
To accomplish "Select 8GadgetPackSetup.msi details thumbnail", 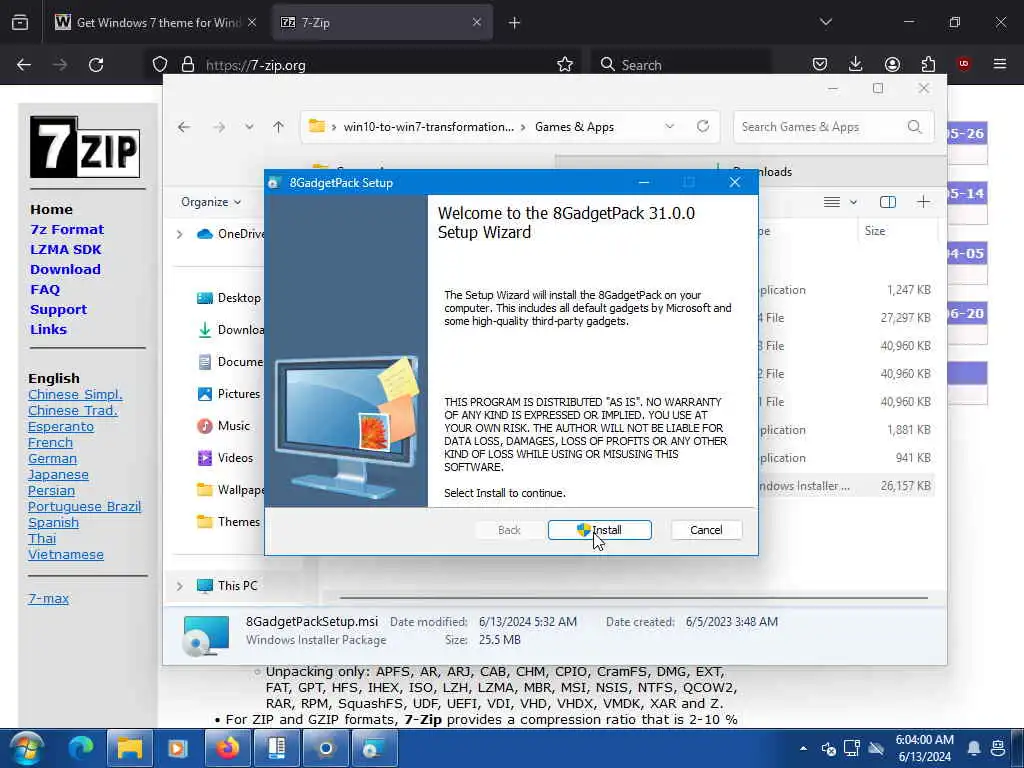I will click(x=206, y=635).
